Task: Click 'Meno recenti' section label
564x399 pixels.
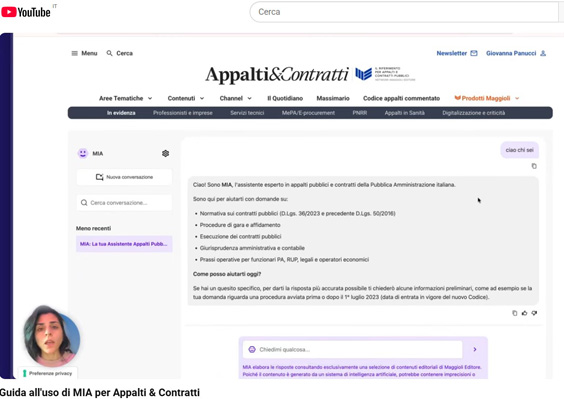Action: [x=94, y=228]
